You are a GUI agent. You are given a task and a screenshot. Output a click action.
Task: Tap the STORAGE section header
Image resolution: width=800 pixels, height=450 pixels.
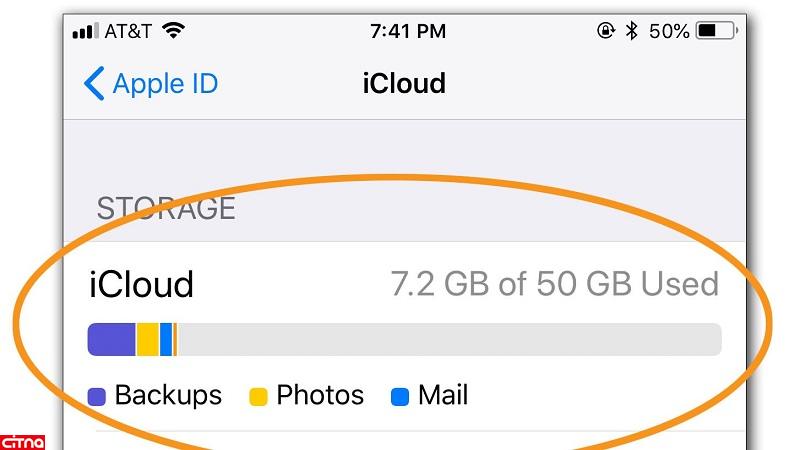166,208
